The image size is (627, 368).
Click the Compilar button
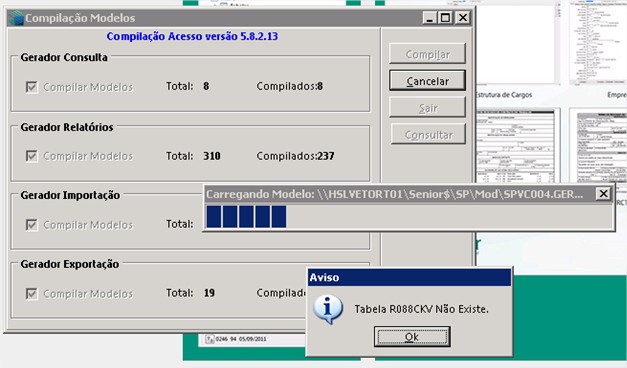[427, 54]
